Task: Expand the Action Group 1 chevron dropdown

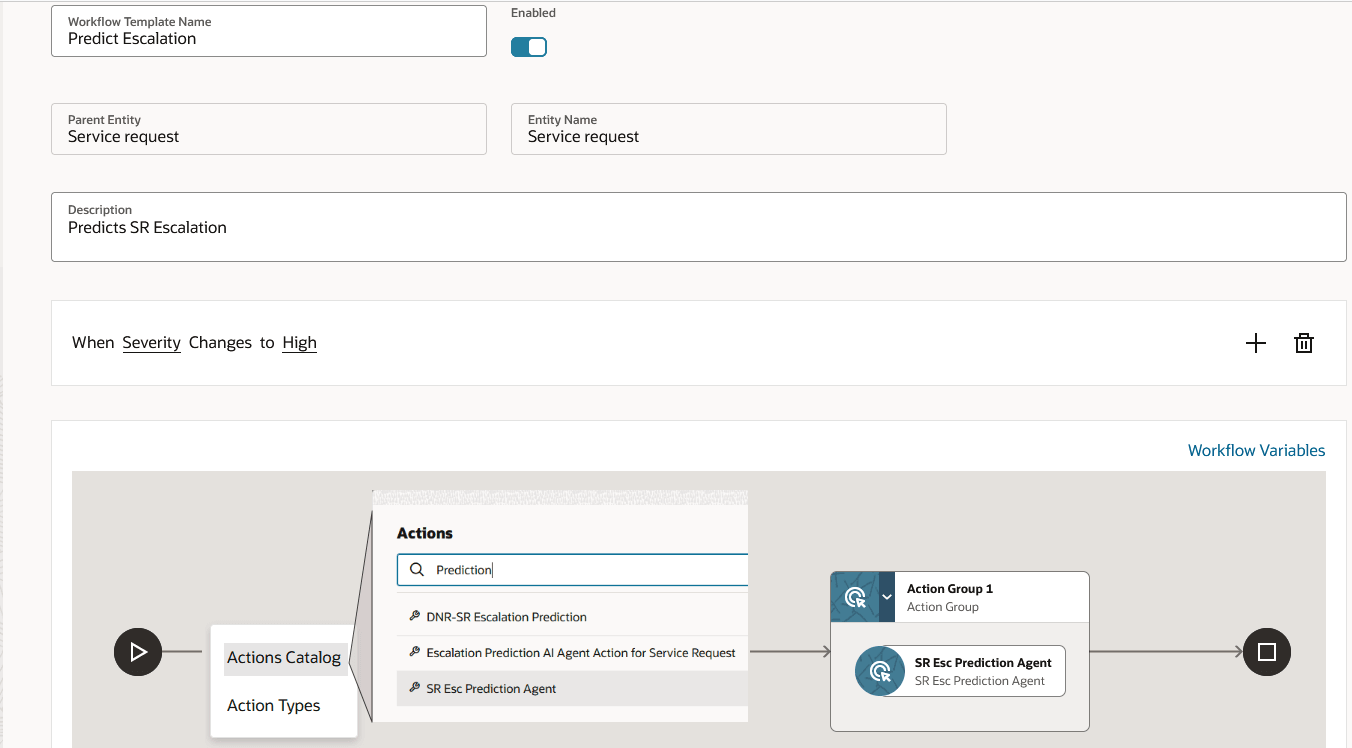Action: coord(888,596)
